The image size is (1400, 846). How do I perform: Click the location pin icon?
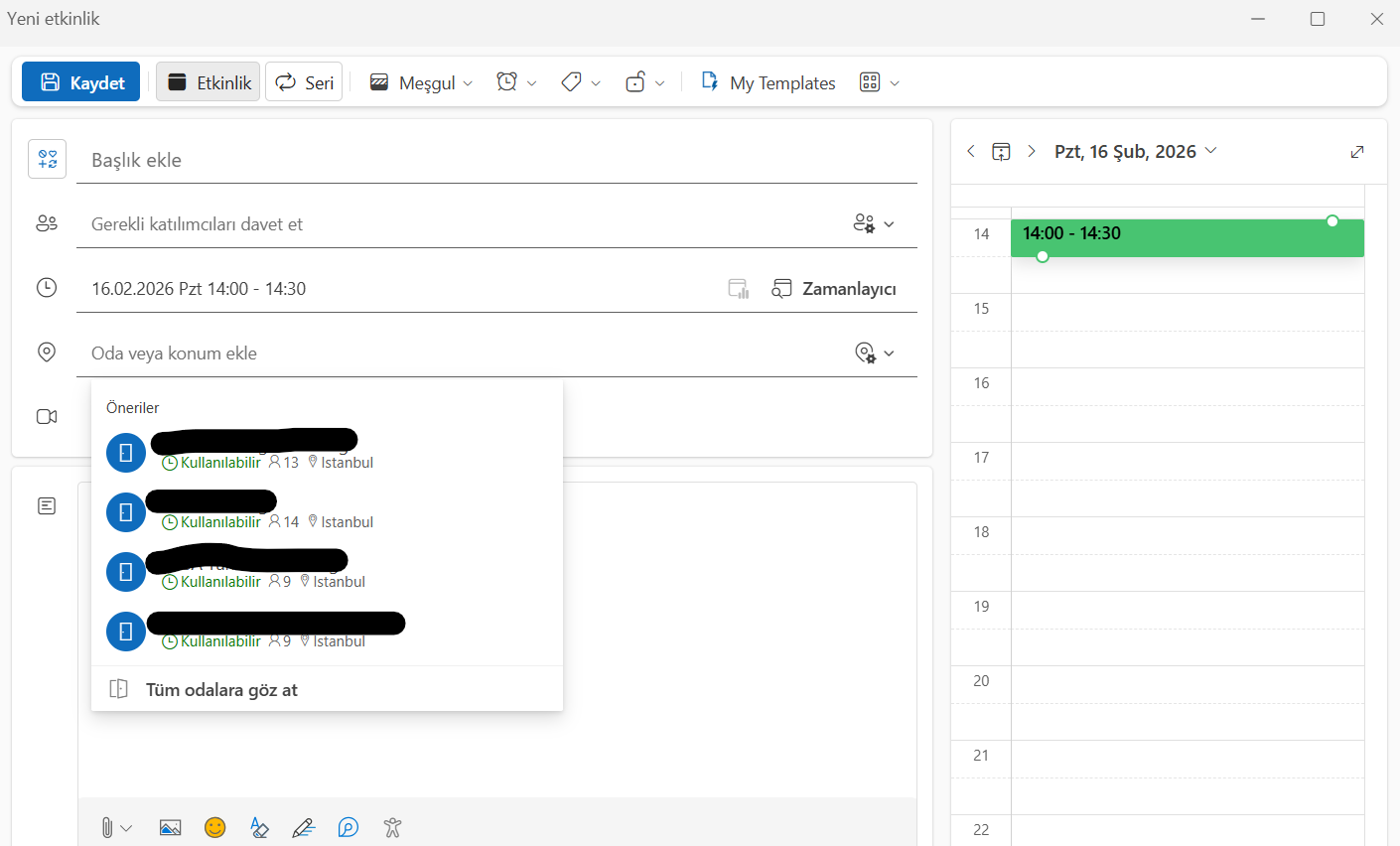(47, 352)
